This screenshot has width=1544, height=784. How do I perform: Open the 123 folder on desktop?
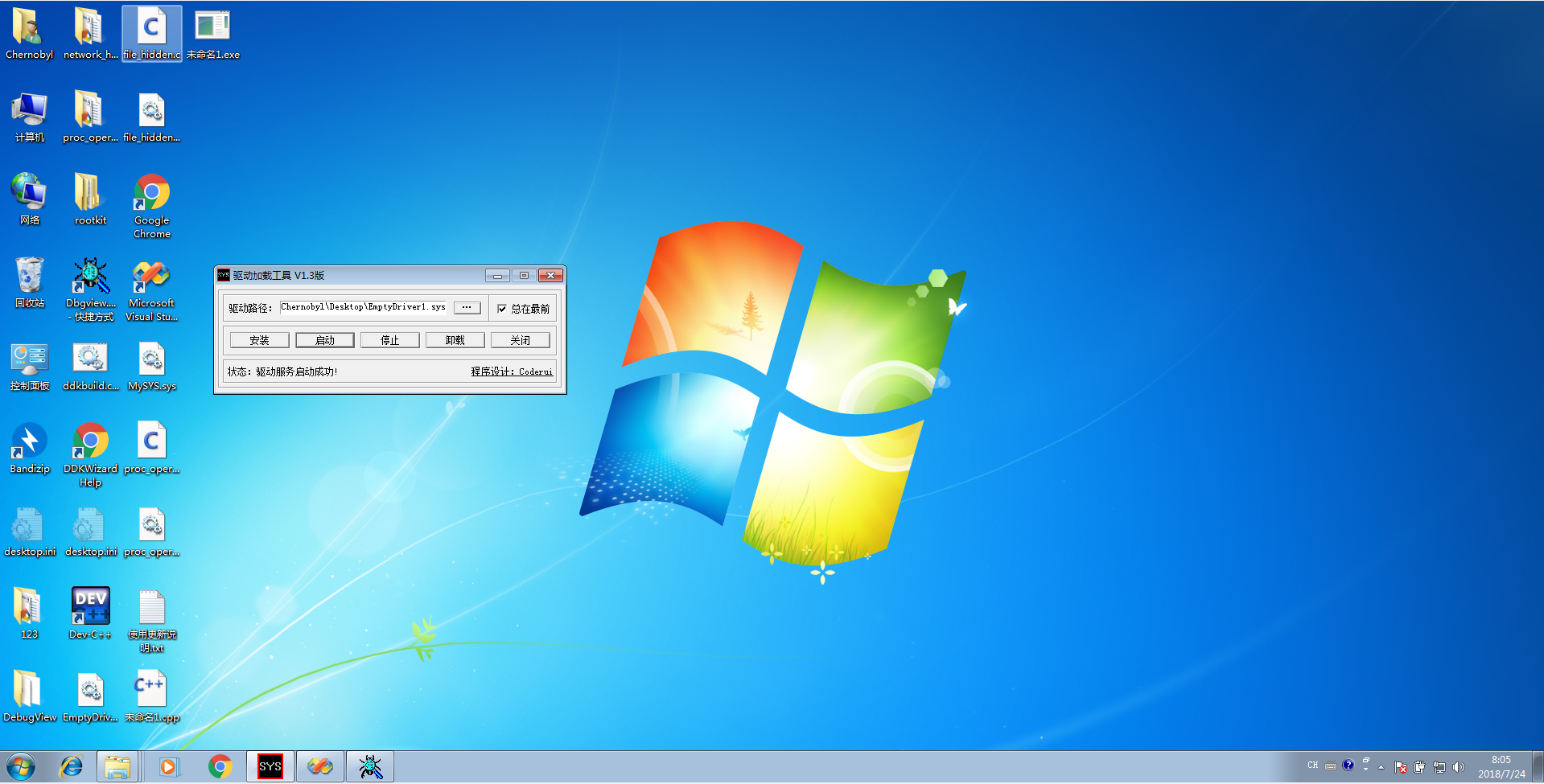(x=29, y=614)
